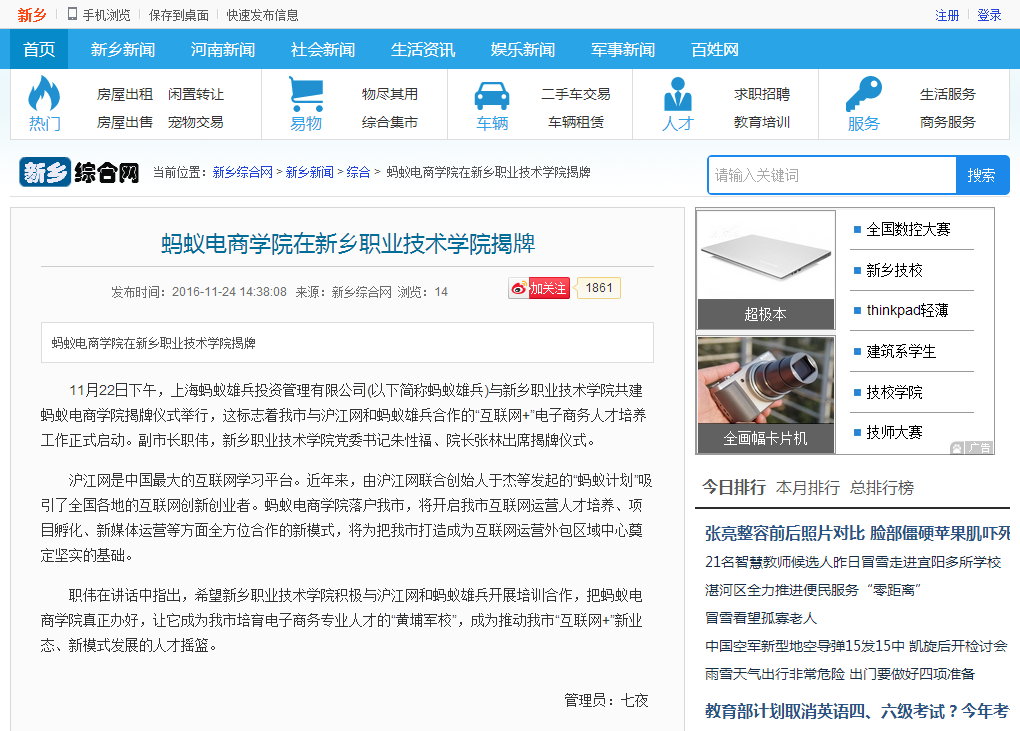Click the shopping cart 易物 icon
Viewport: 1020px width, 731px height.
tap(306, 94)
